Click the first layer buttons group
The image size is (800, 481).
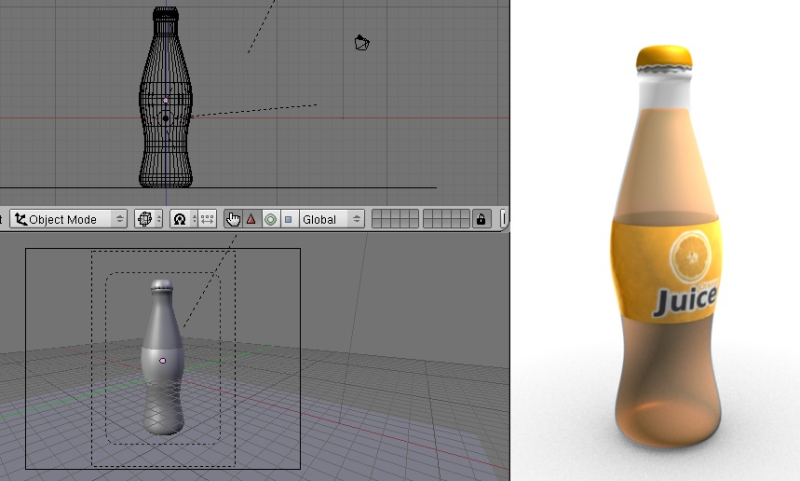tap(395, 219)
